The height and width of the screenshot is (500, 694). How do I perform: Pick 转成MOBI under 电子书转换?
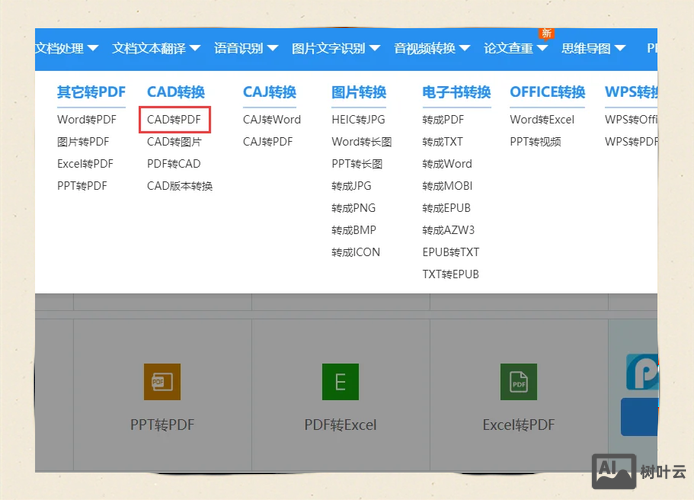click(447, 186)
